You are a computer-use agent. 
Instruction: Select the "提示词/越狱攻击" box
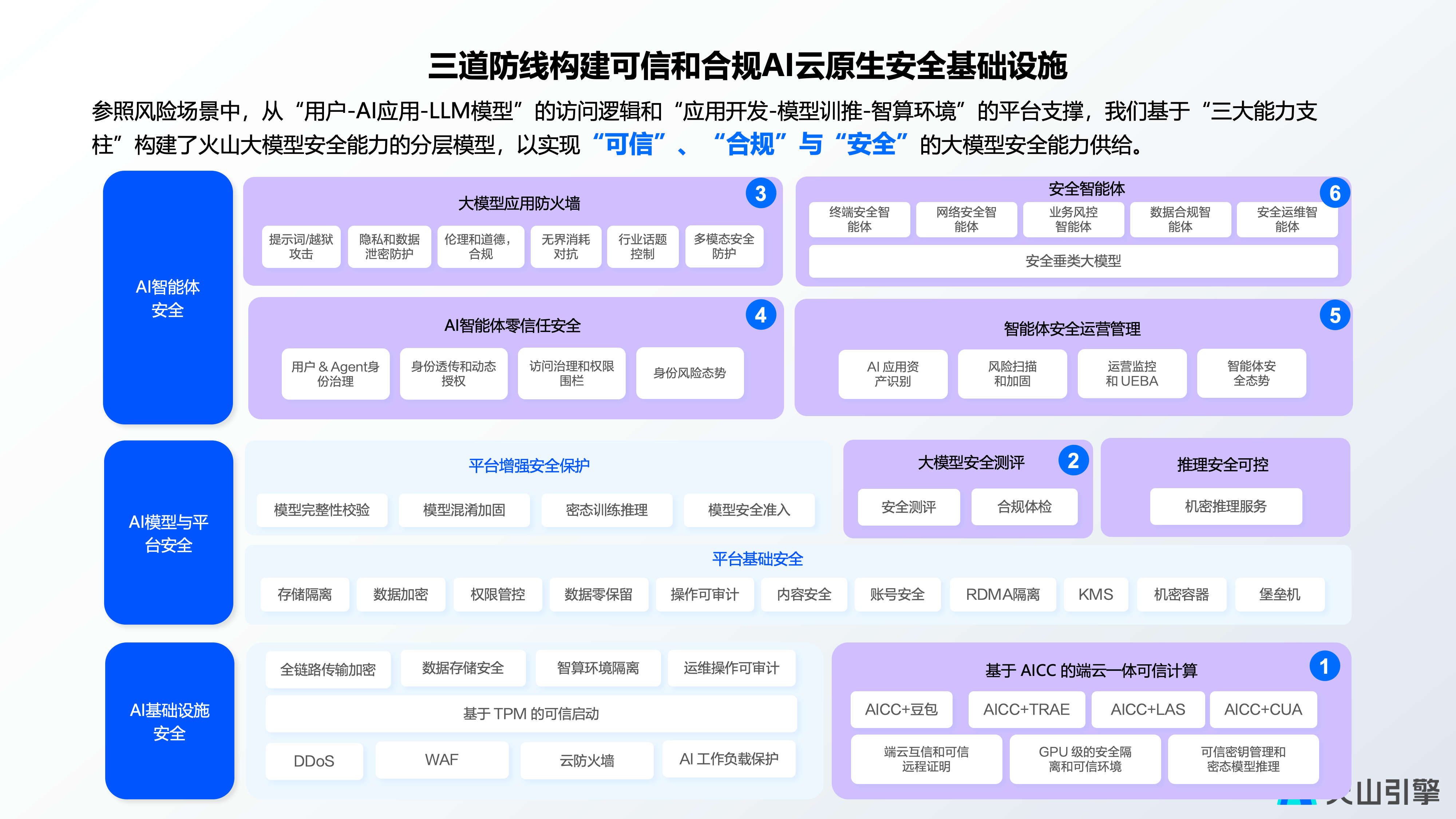point(301,246)
